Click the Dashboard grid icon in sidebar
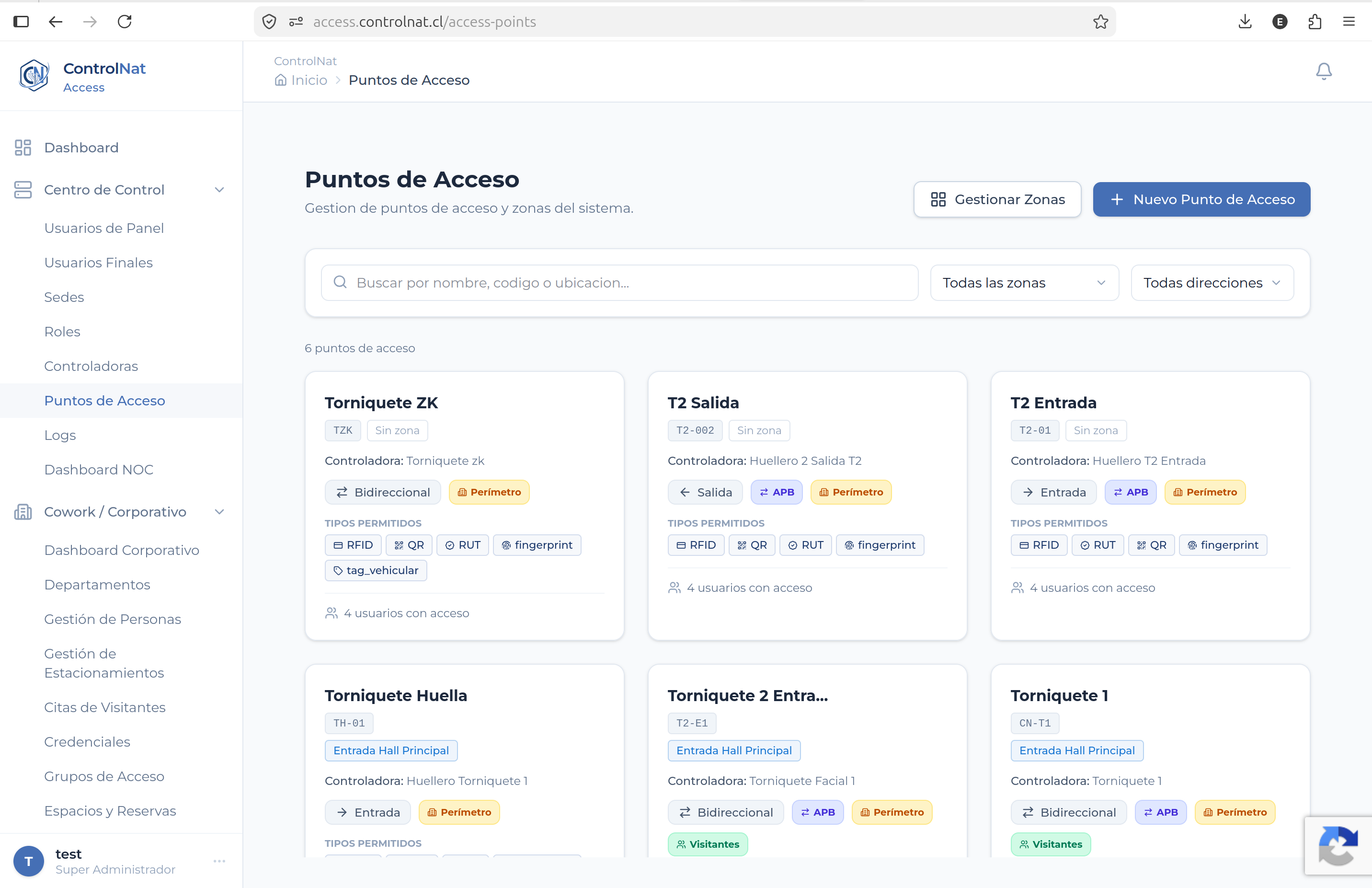This screenshot has height=888, width=1372. point(23,148)
